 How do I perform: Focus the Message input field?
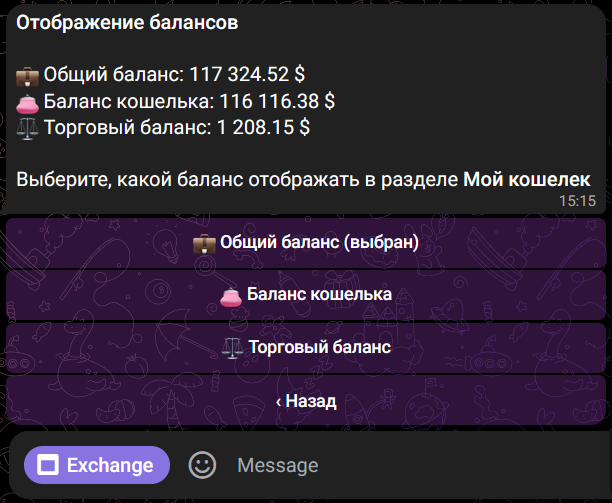click(400, 465)
